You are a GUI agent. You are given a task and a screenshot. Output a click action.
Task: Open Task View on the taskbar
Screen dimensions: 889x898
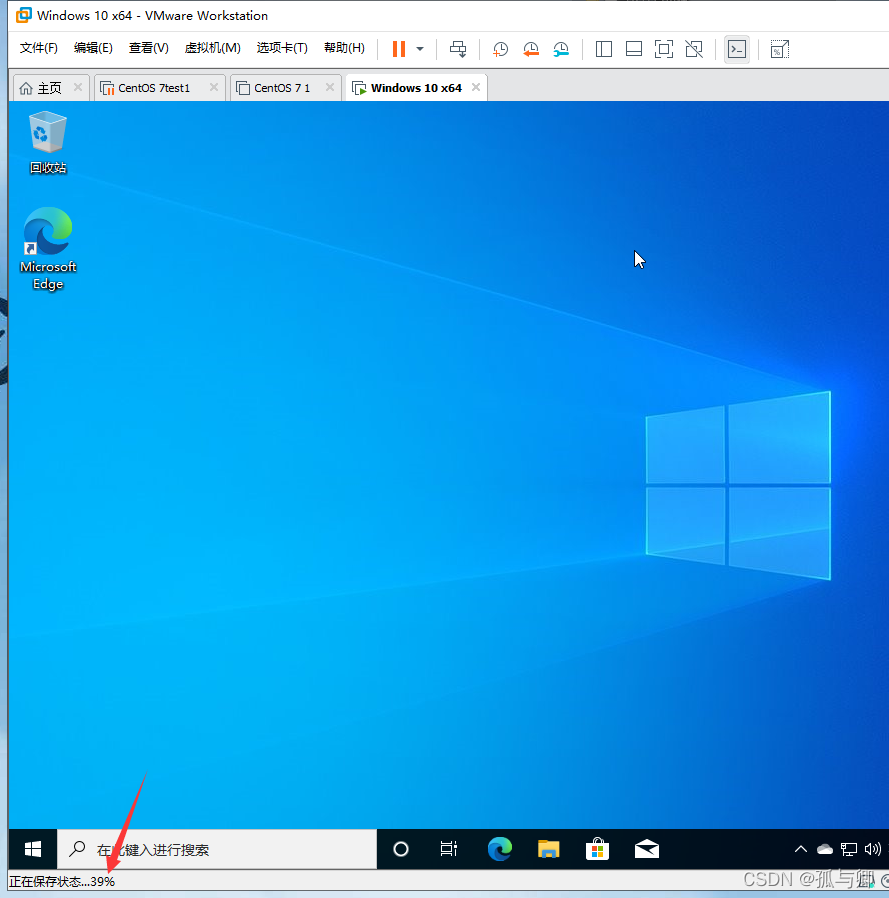click(x=449, y=849)
